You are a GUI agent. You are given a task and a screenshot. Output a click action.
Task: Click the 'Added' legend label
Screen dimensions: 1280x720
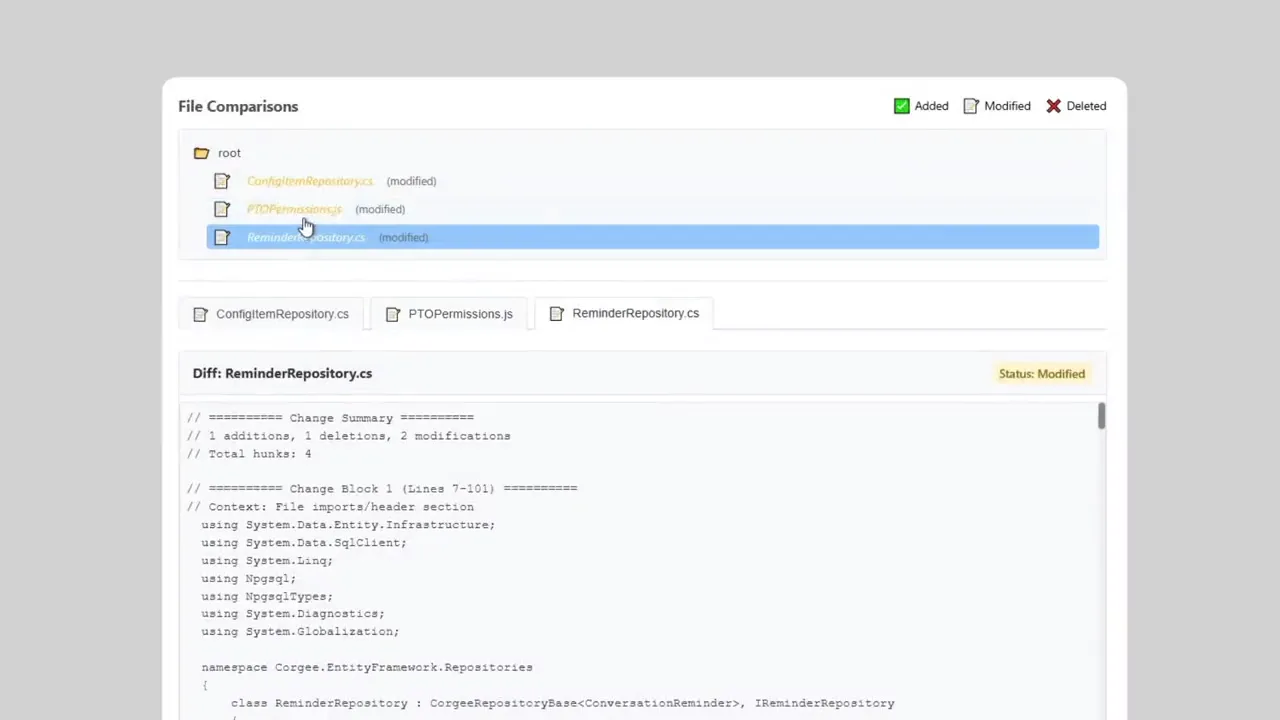(931, 106)
